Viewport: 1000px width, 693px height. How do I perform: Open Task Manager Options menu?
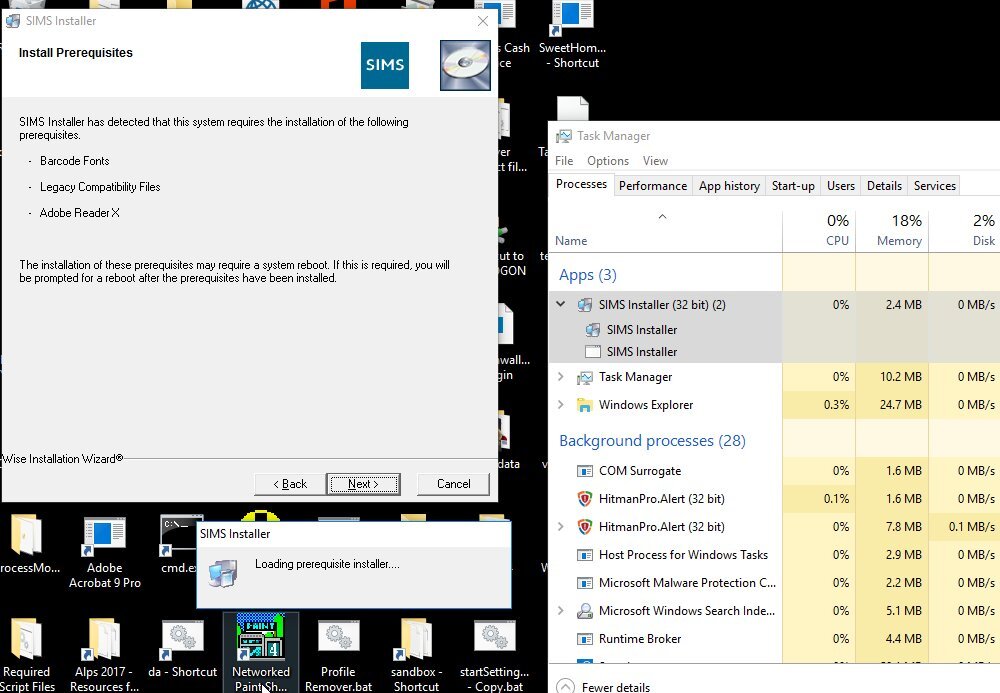[608, 161]
